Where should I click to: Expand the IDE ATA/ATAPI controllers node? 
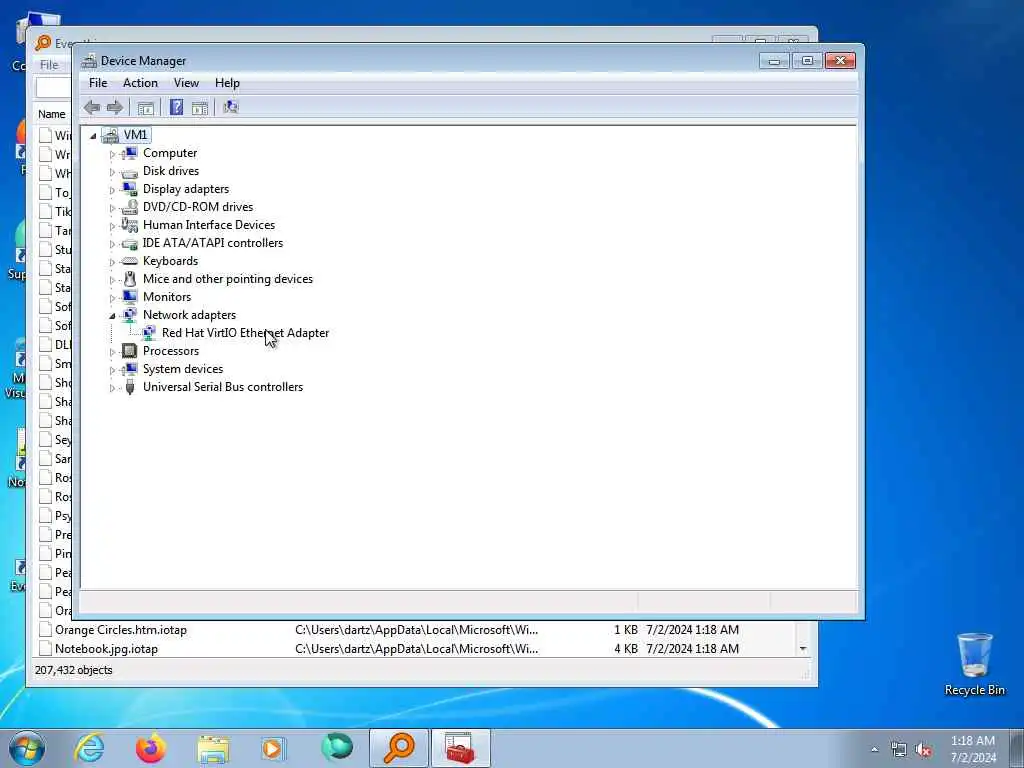click(112, 244)
